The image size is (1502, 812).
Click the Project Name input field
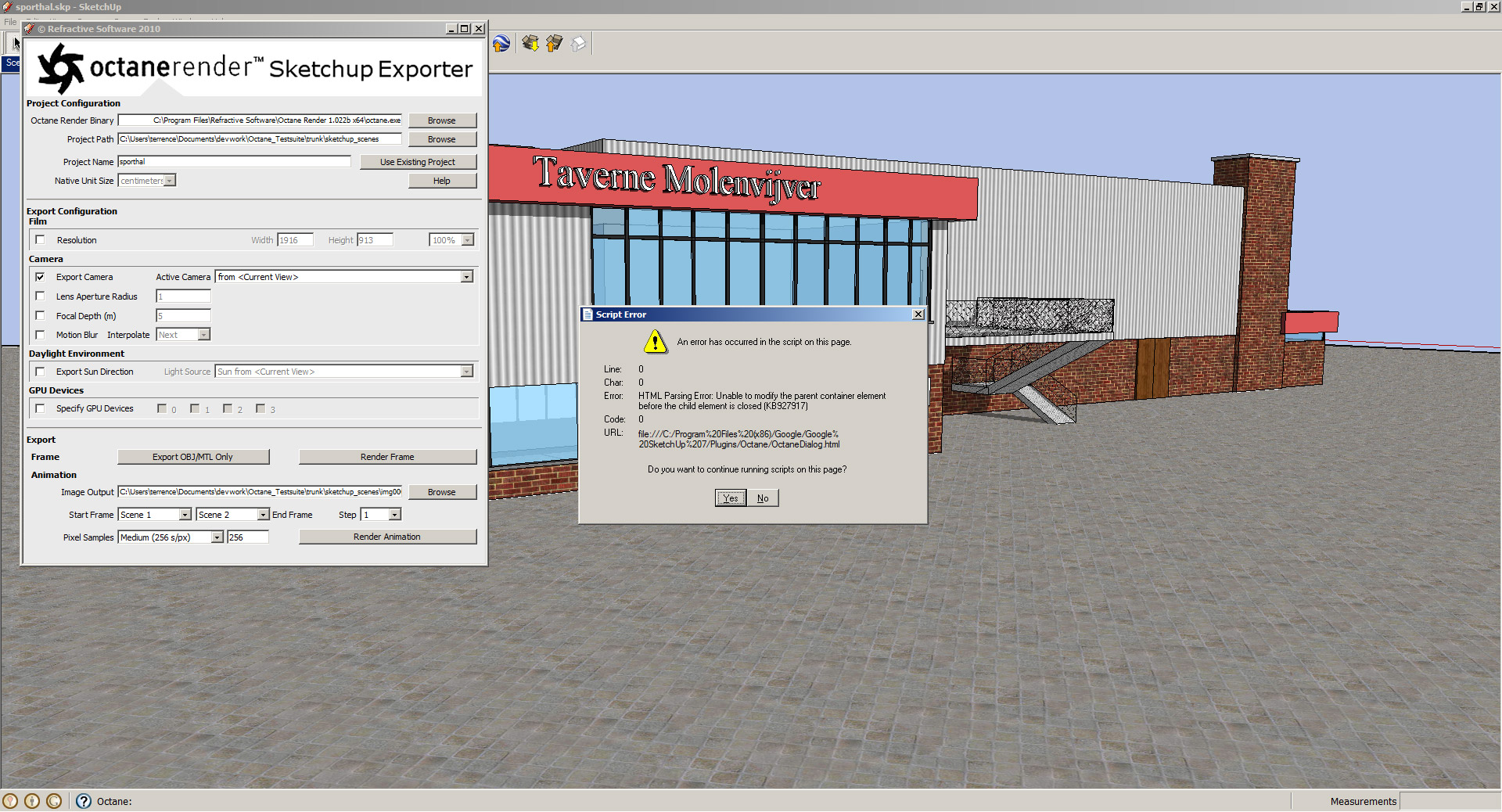pyautogui.click(x=234, y=162)
